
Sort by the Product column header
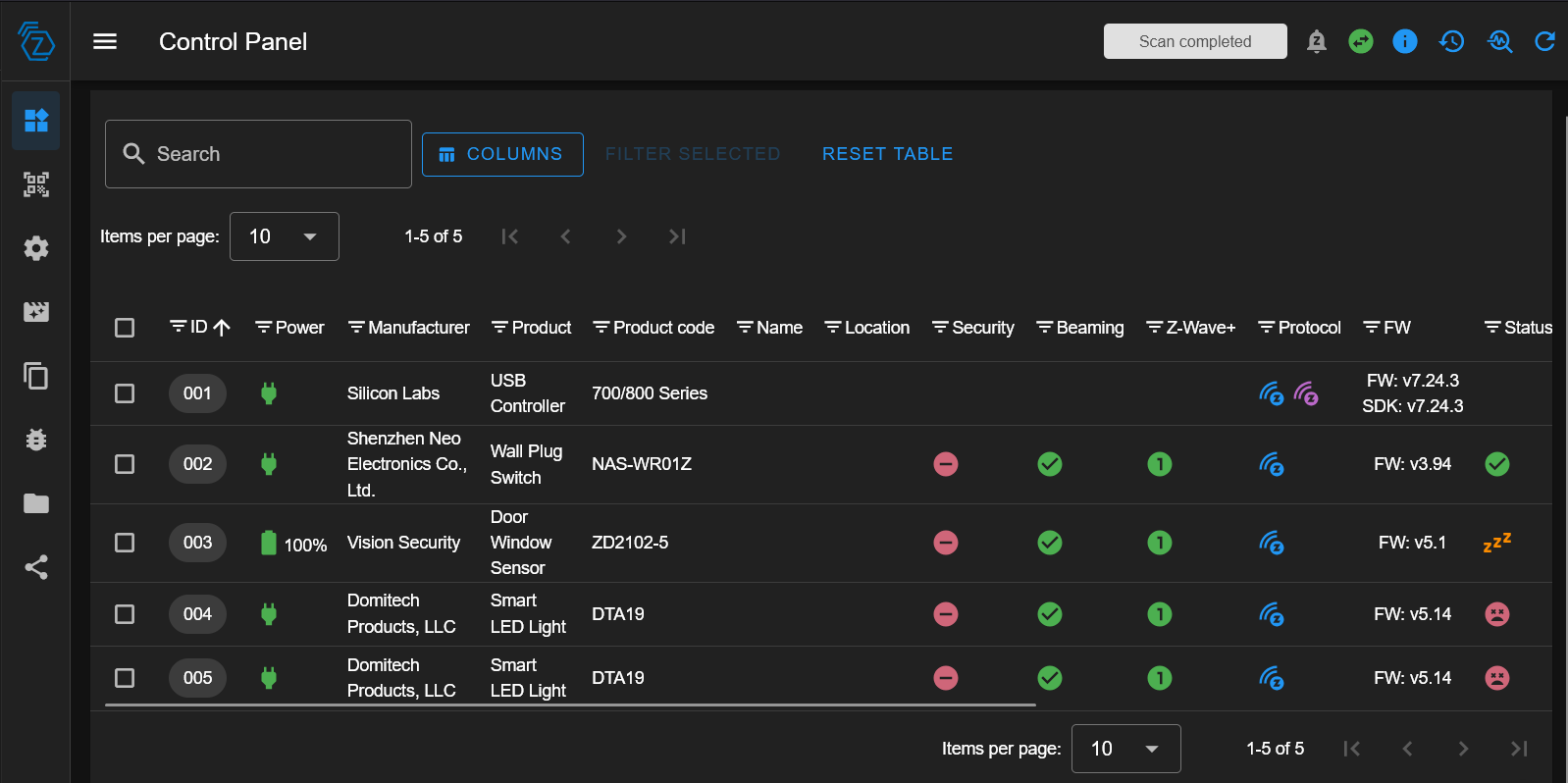(542, 328)
